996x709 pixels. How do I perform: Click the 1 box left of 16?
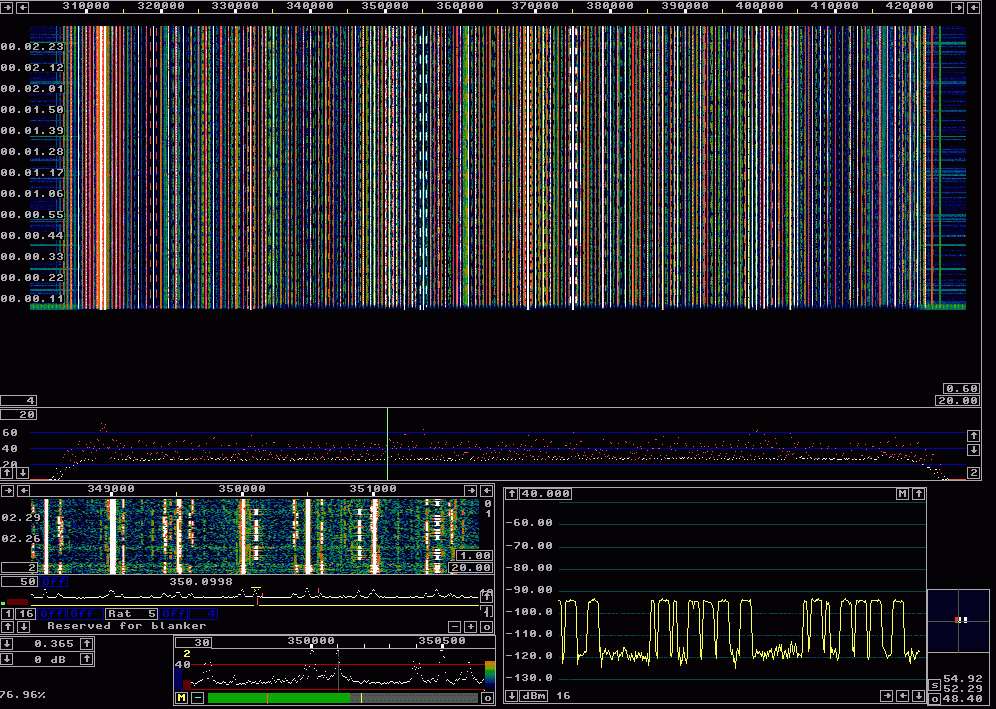click(x=8, y=614)
